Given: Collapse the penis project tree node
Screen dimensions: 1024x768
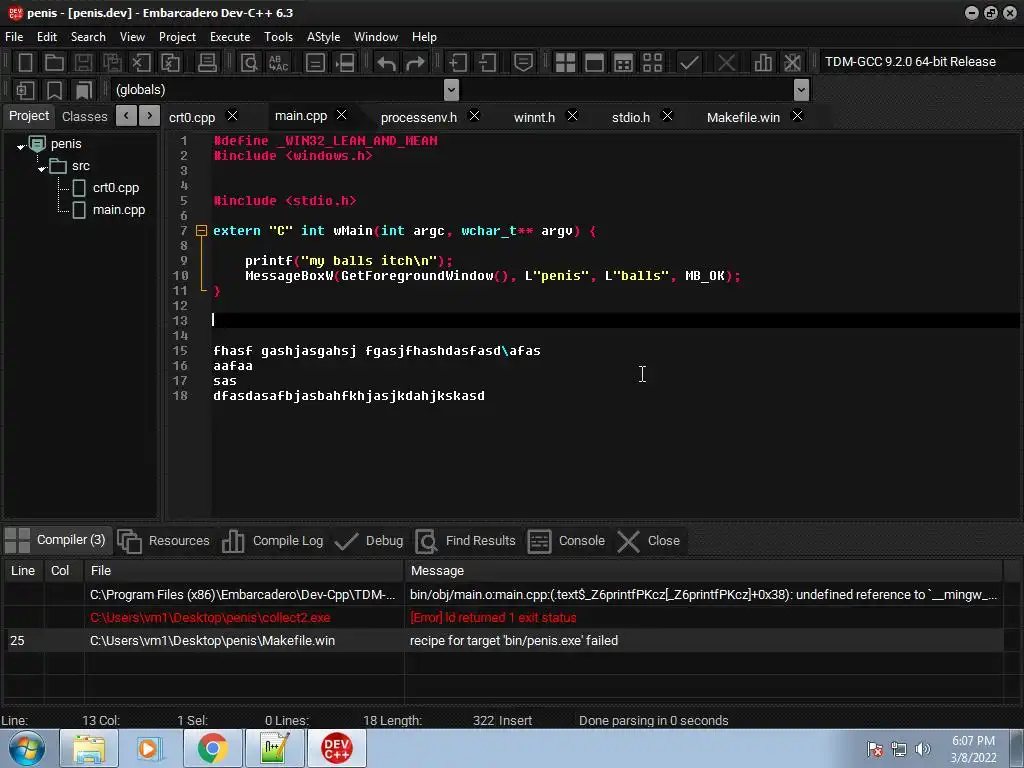Looking at the screenshot, I should point(21,146).
